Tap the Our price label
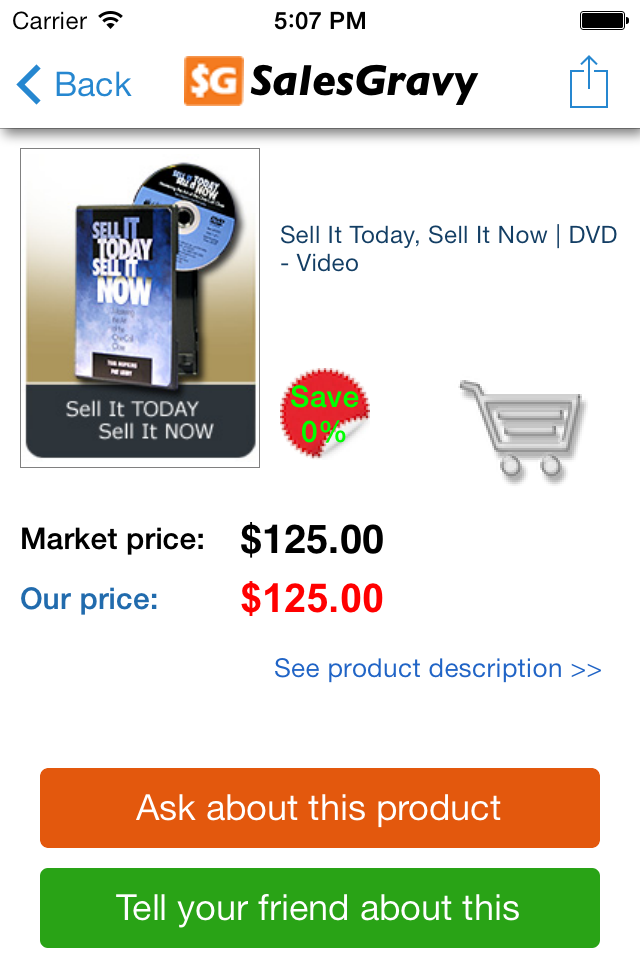The image size is (640, 960). click(x=89, y=599)
